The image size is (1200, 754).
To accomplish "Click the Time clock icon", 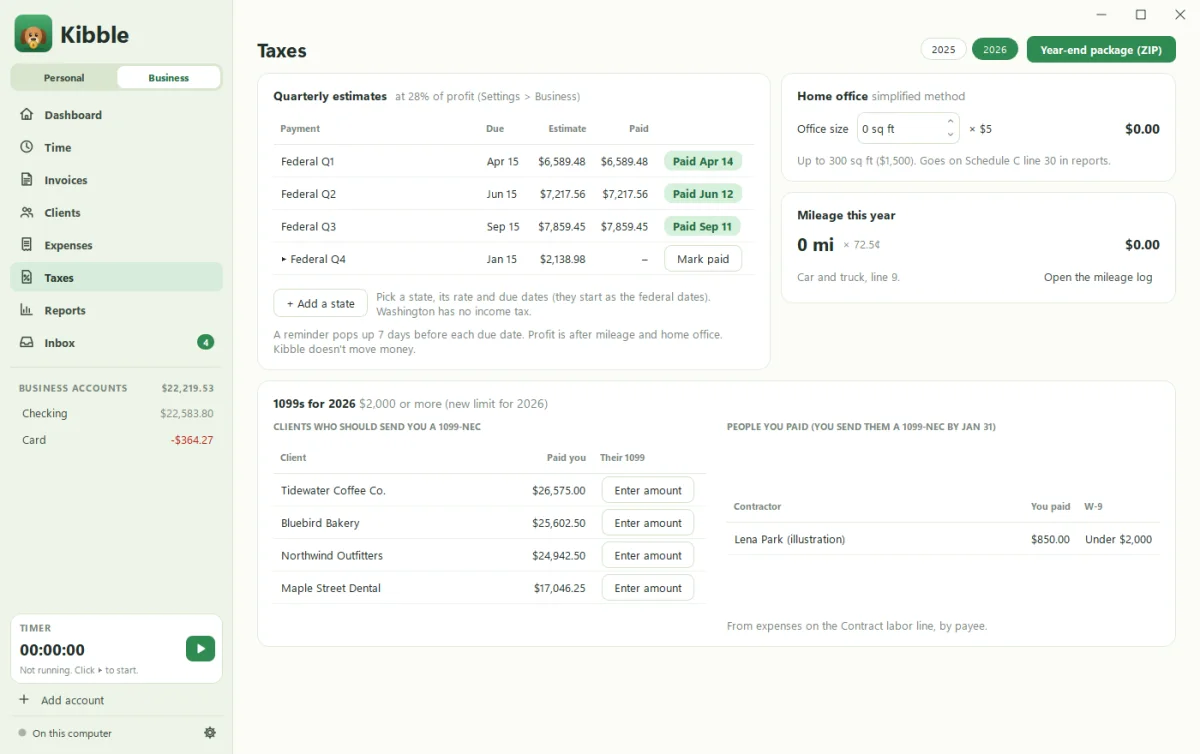I will pos(27,147).
